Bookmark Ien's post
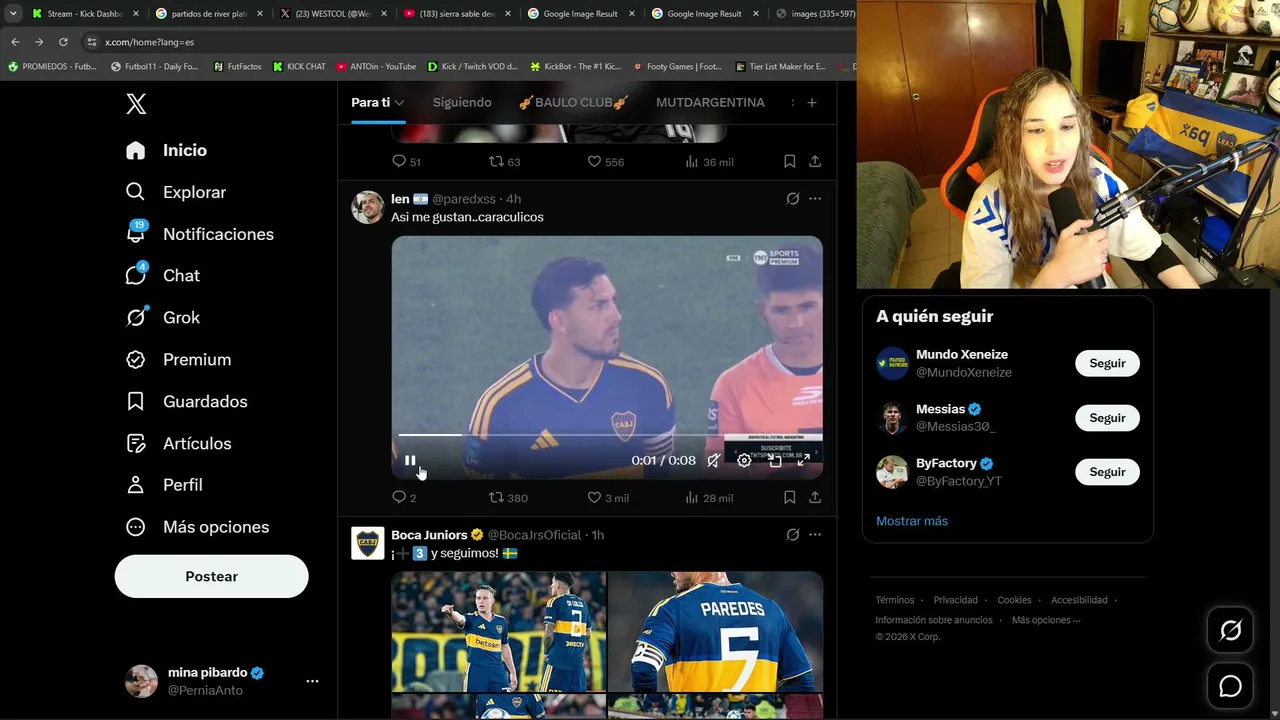 789,497
